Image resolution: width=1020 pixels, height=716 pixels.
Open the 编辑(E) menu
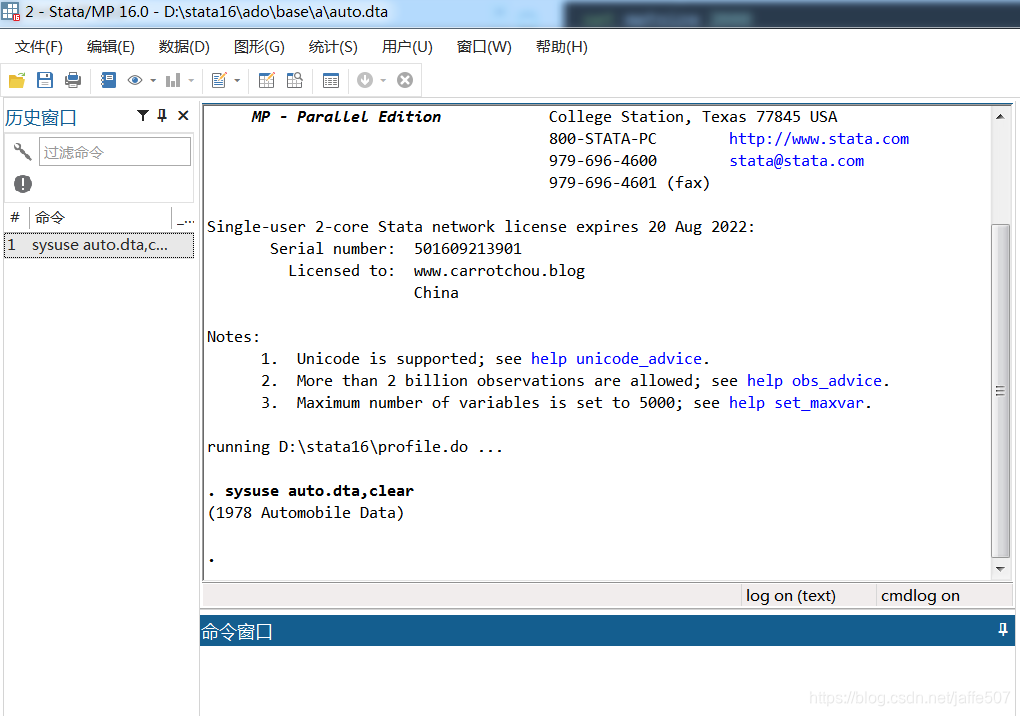pyautogui.click(x=111, y=47)
